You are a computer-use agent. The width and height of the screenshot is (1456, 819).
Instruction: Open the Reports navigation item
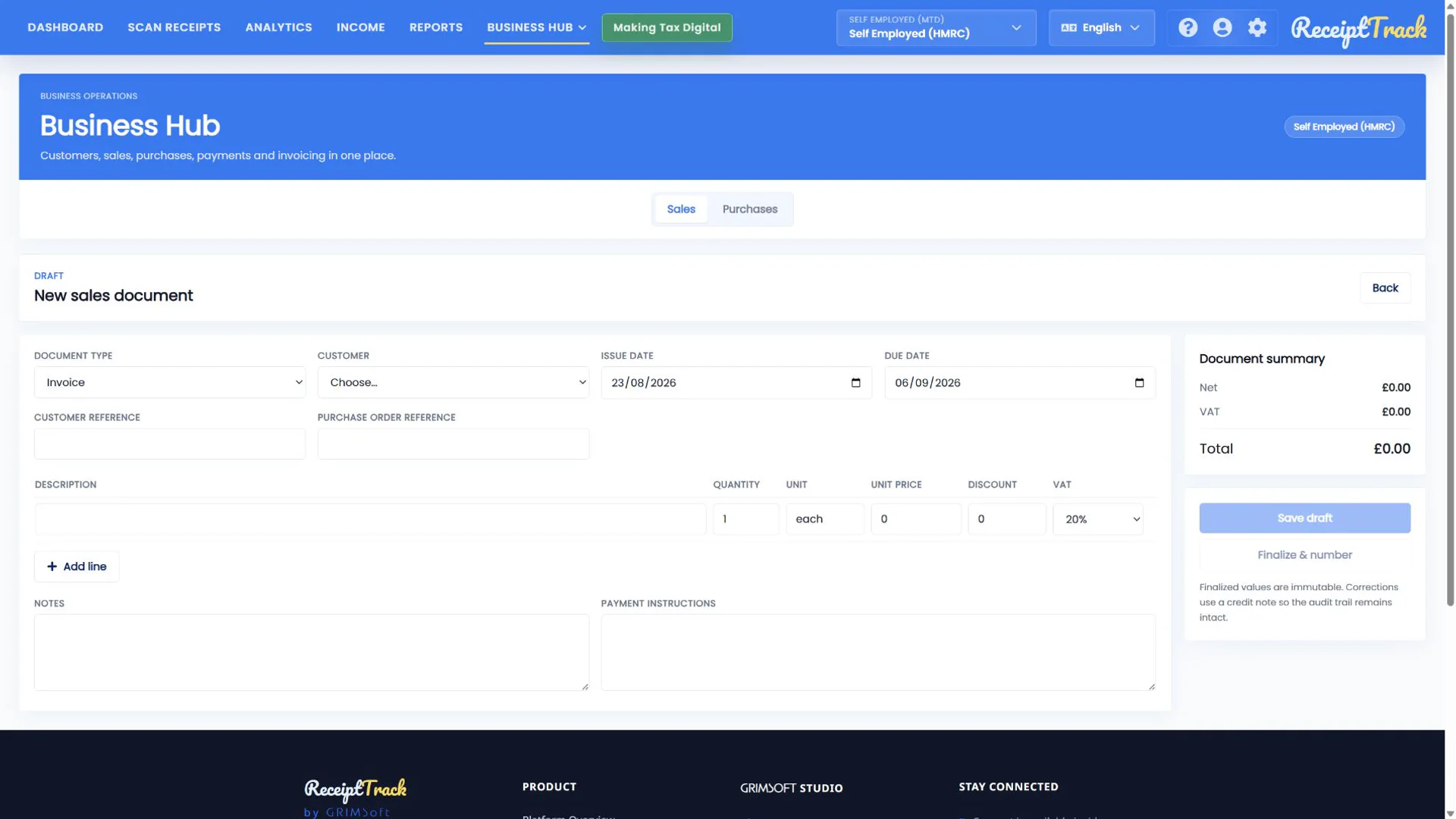pos(435,27)
